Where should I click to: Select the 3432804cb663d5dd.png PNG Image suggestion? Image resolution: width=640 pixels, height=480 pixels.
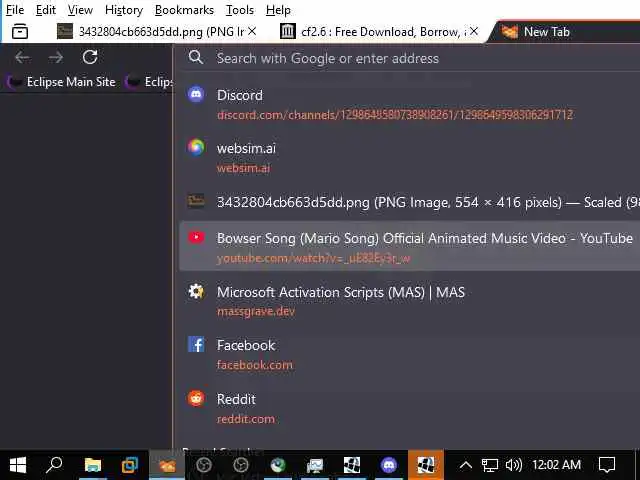point(410,202)
